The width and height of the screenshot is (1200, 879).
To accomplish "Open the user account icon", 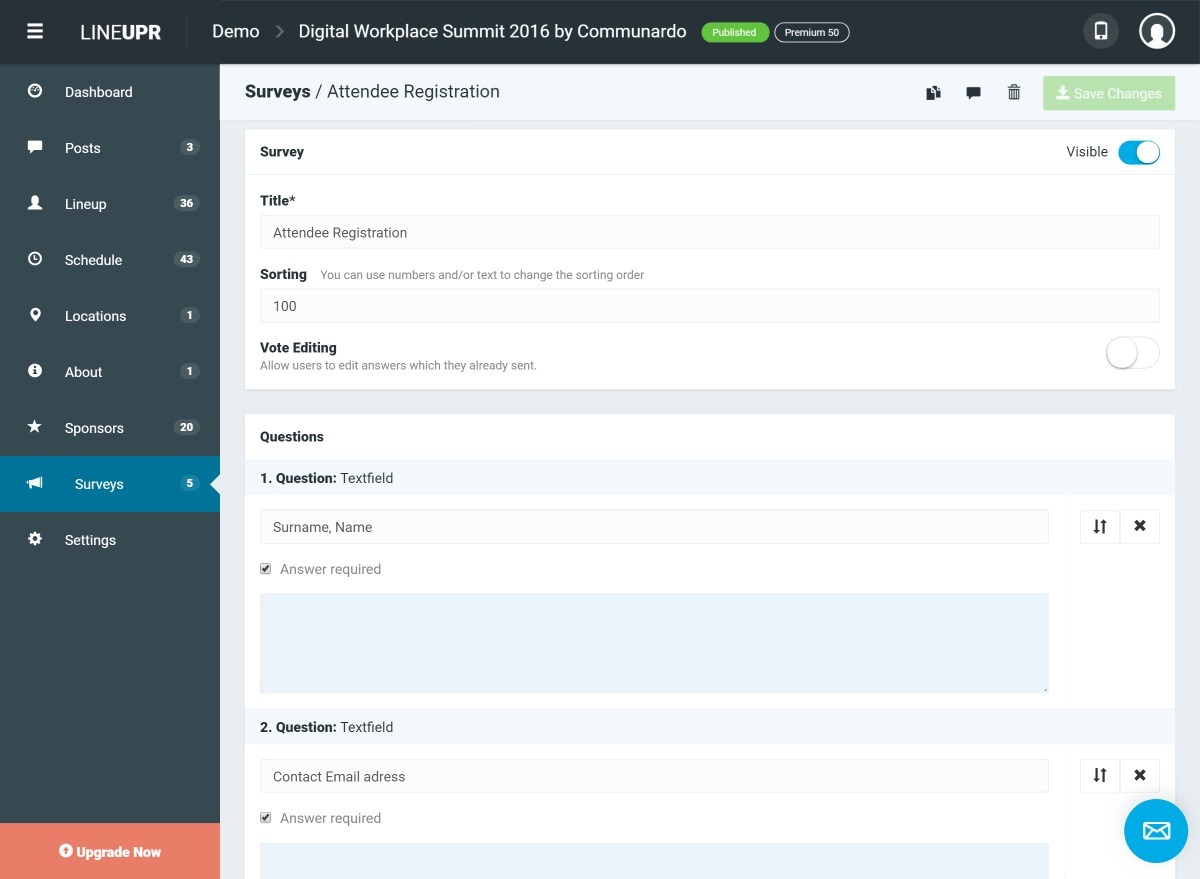I will [x=1157, y=31].
